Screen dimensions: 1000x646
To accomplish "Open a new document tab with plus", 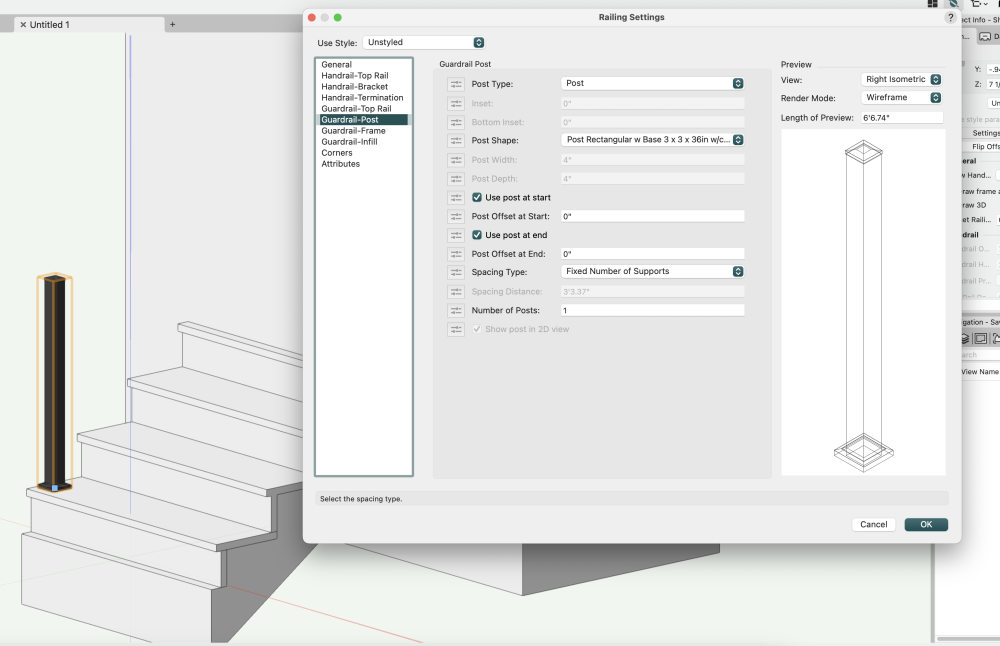I will [172, 24].
